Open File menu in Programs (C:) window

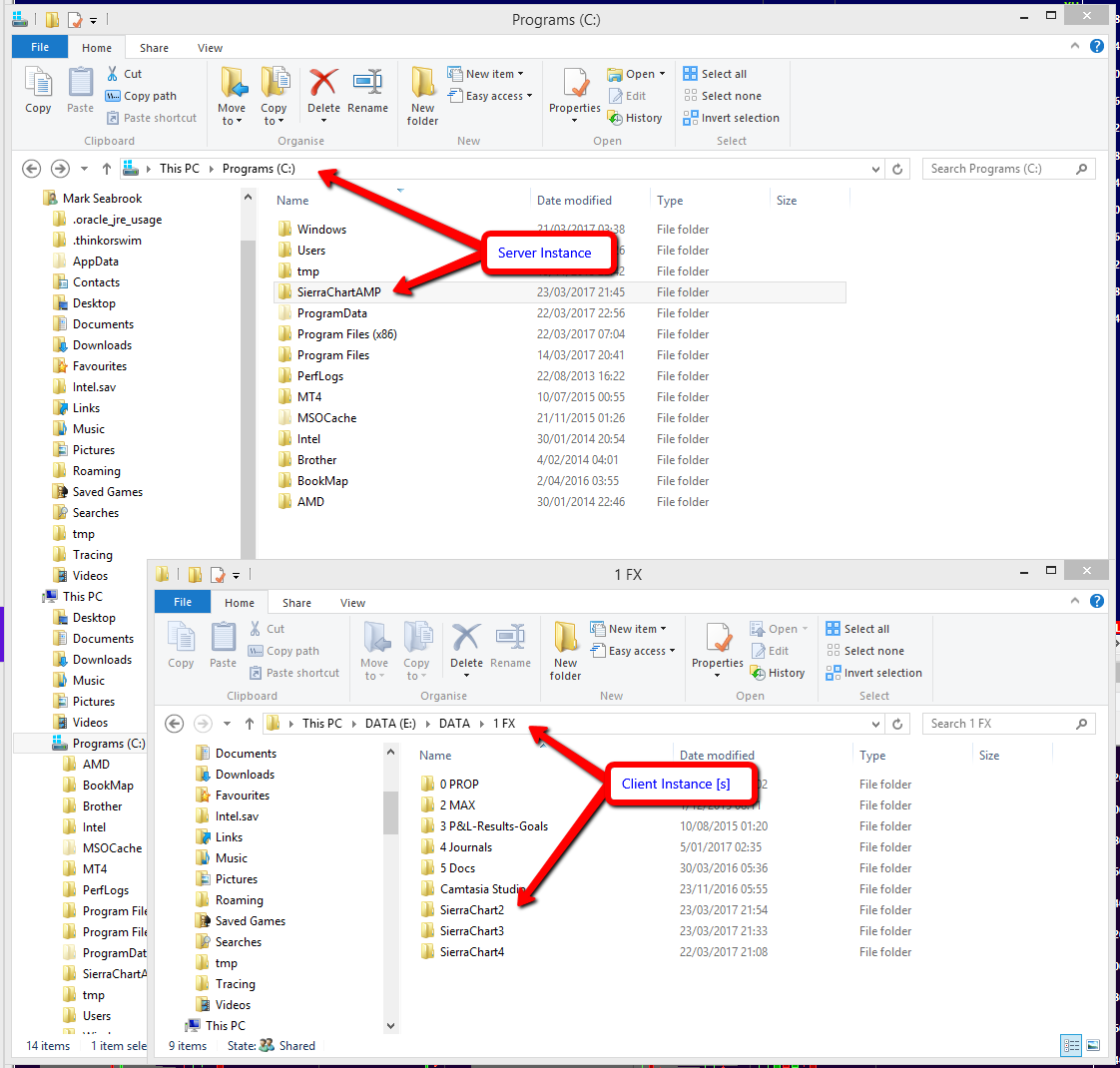pos(40,47)
